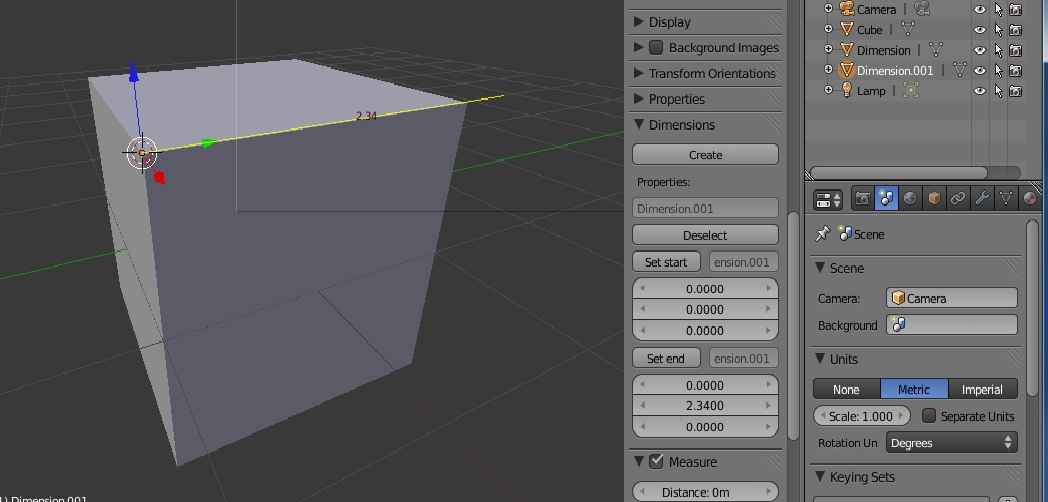Image resolution: width=1048 pixels, height=502 pixels.
Task: Select None for unit system
Action: click(846, 389)
